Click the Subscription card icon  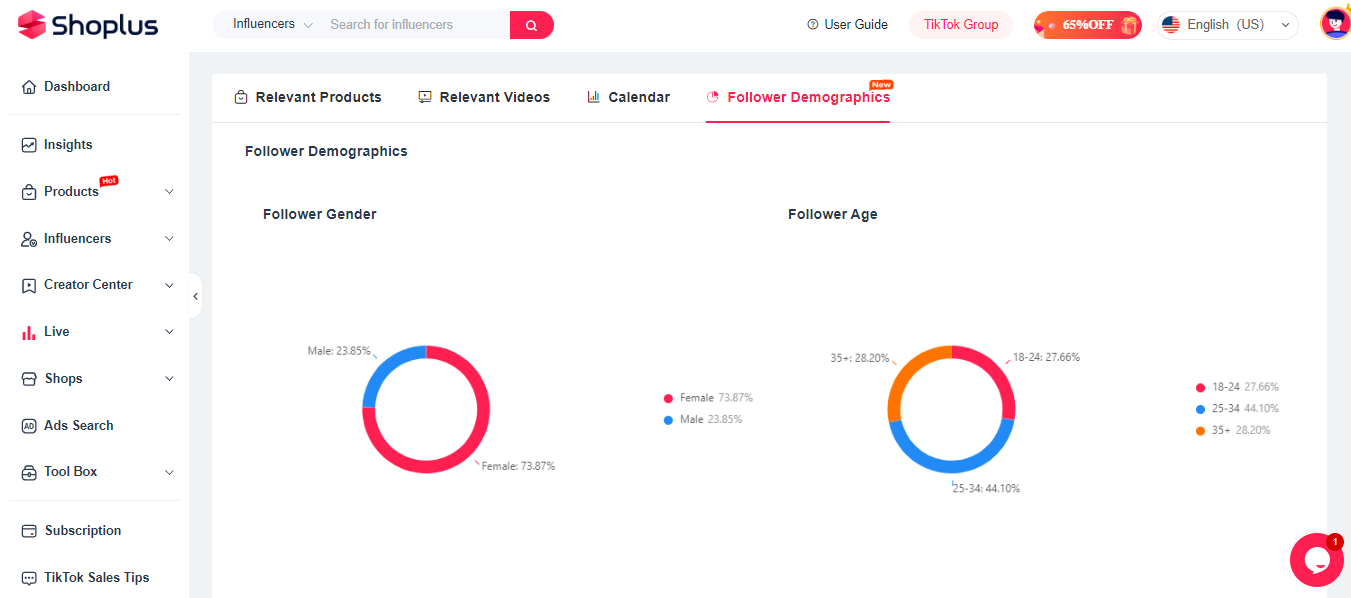pyautogui.click(x=29, y=531)
